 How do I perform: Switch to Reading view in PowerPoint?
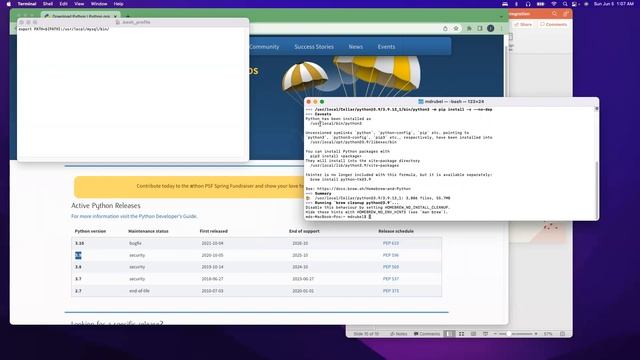click(473, 334)
